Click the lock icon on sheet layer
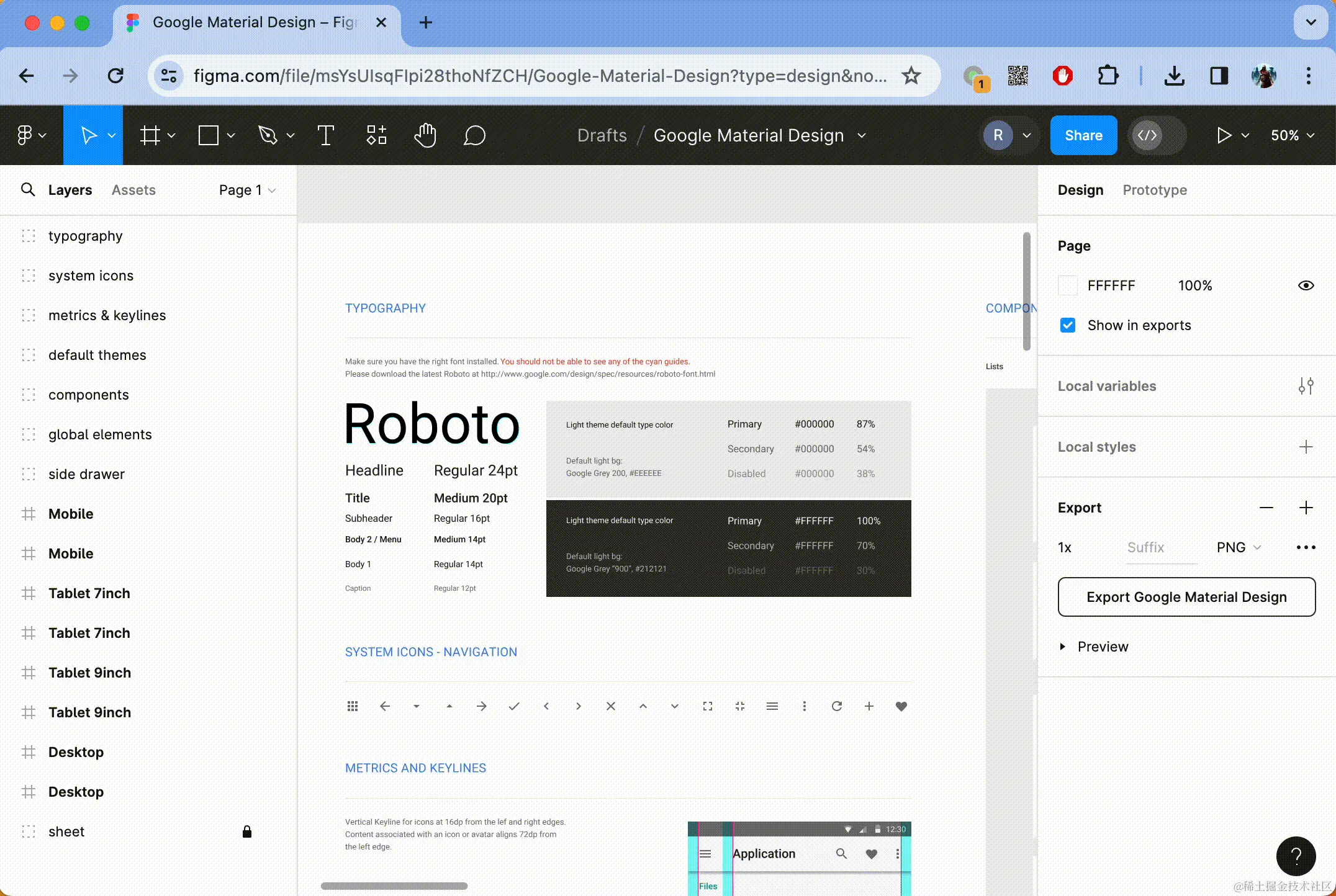 tap(247, 831)
